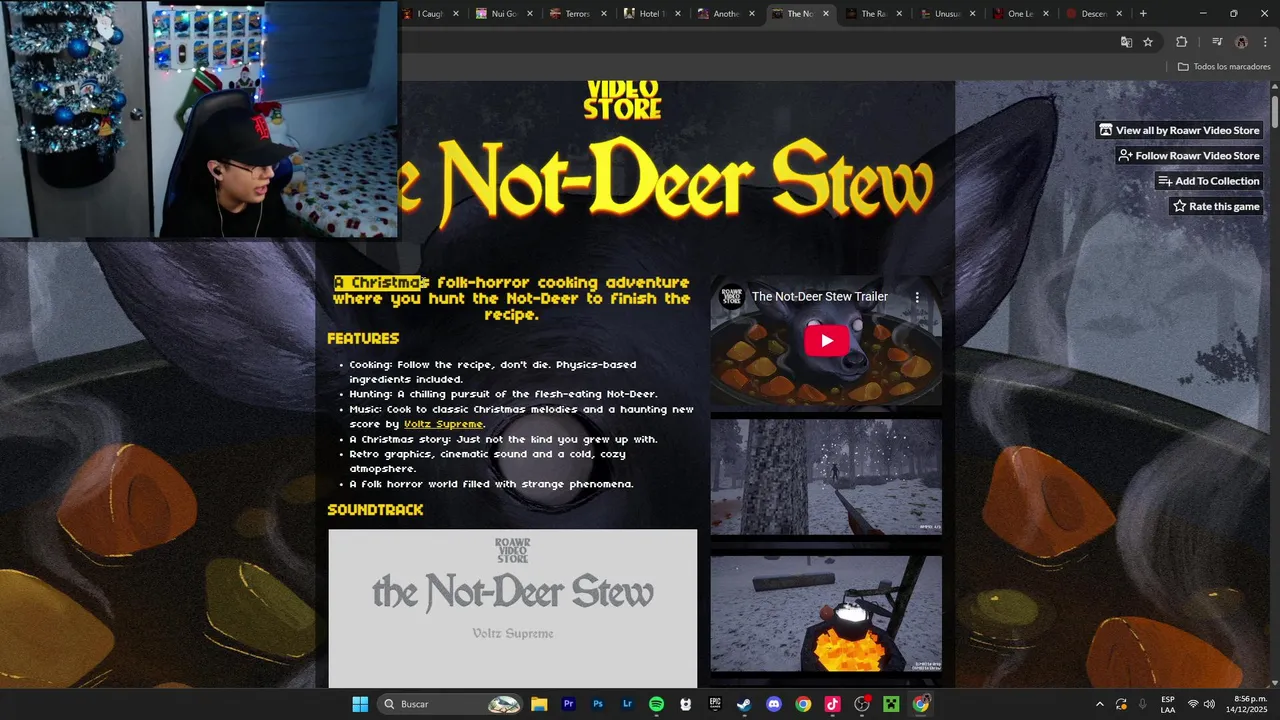This screenshot has height=720, width=1280.
Task: Open File Explorer from the taskbar
Action: 539,704
